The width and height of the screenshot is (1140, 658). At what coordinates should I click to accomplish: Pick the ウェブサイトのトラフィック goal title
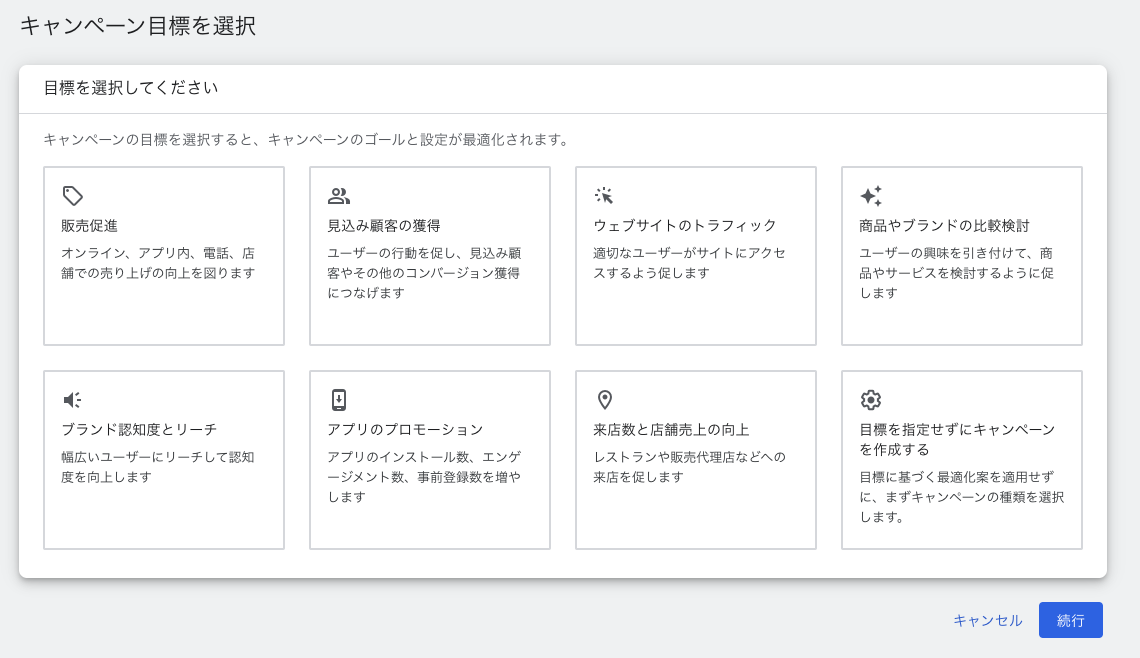[x=684, y=226]
